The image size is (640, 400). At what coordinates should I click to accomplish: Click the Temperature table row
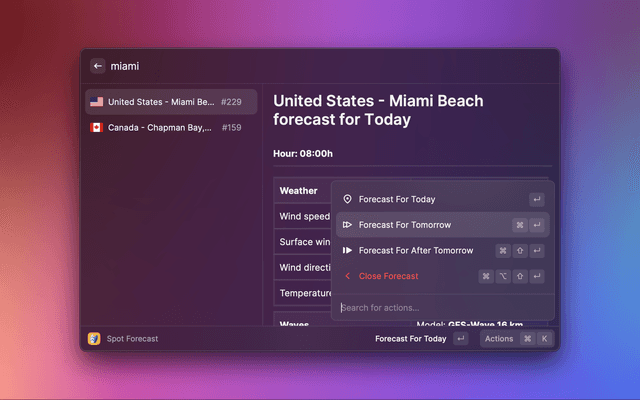pos(303,293)
